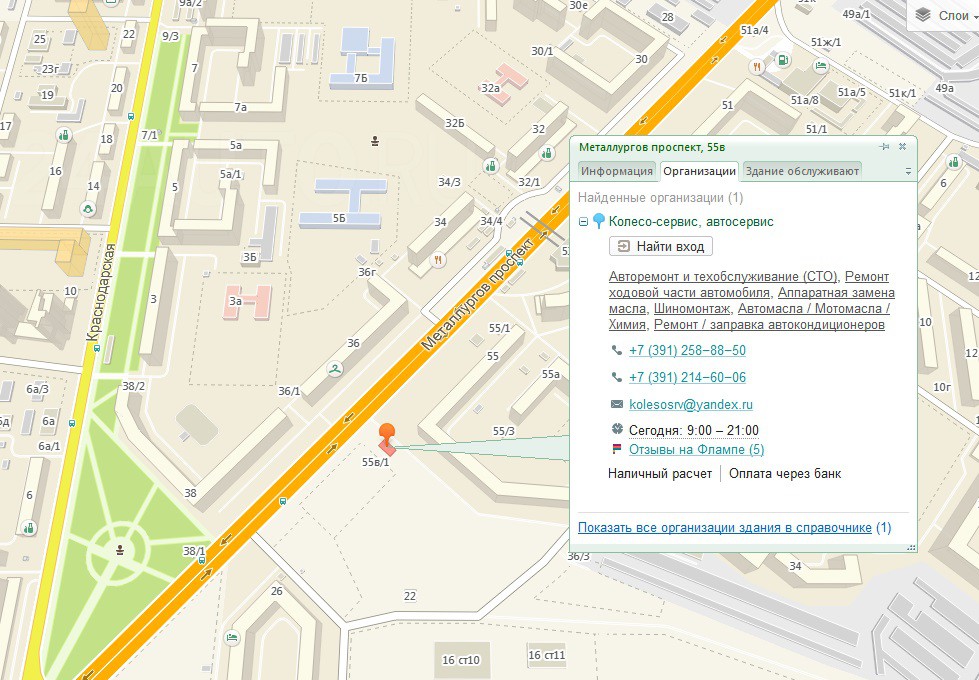Close the Металлургов проспект, 55в popup
This screenshot has height=680, width=979.
click(x=902, y=146)
